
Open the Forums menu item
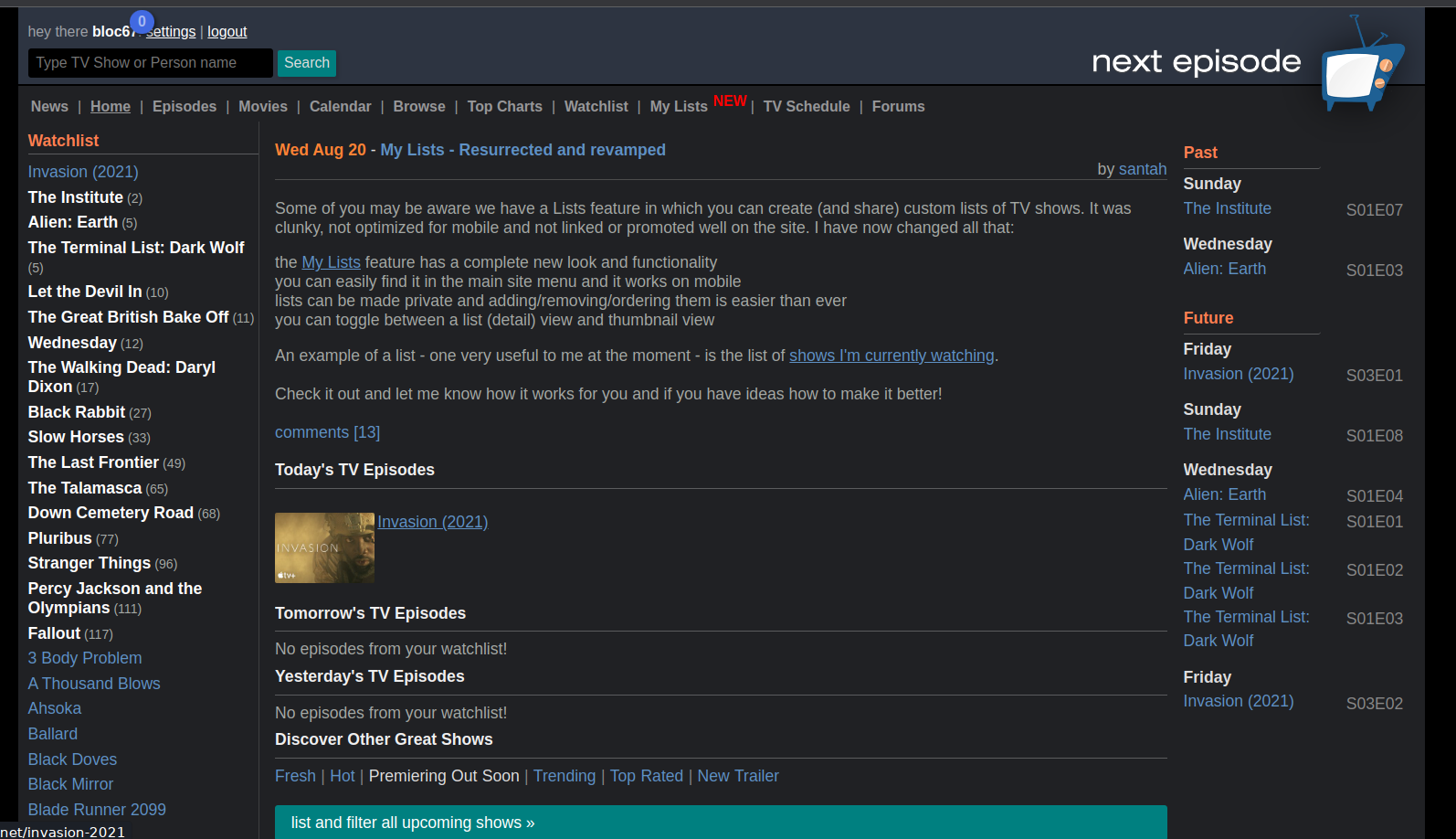pos(899,107)
